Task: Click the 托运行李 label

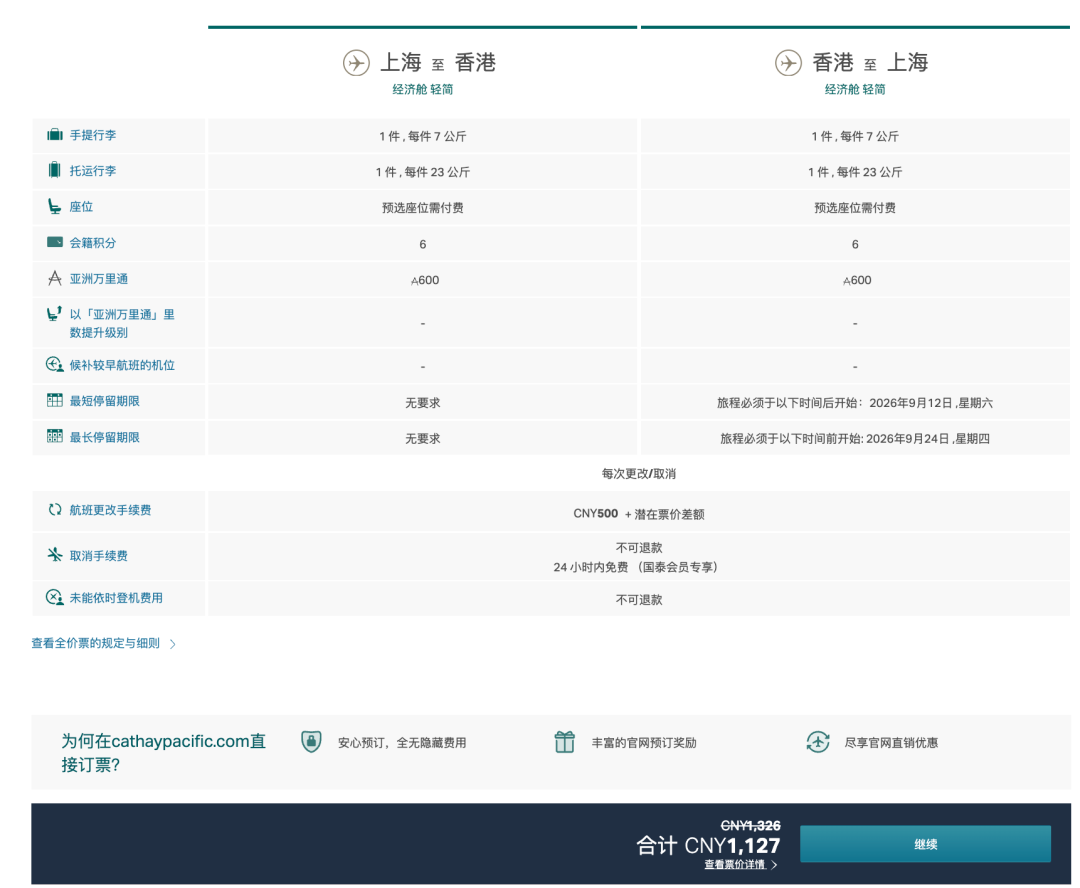Action: pyautogui.click(x=93, y=171)
